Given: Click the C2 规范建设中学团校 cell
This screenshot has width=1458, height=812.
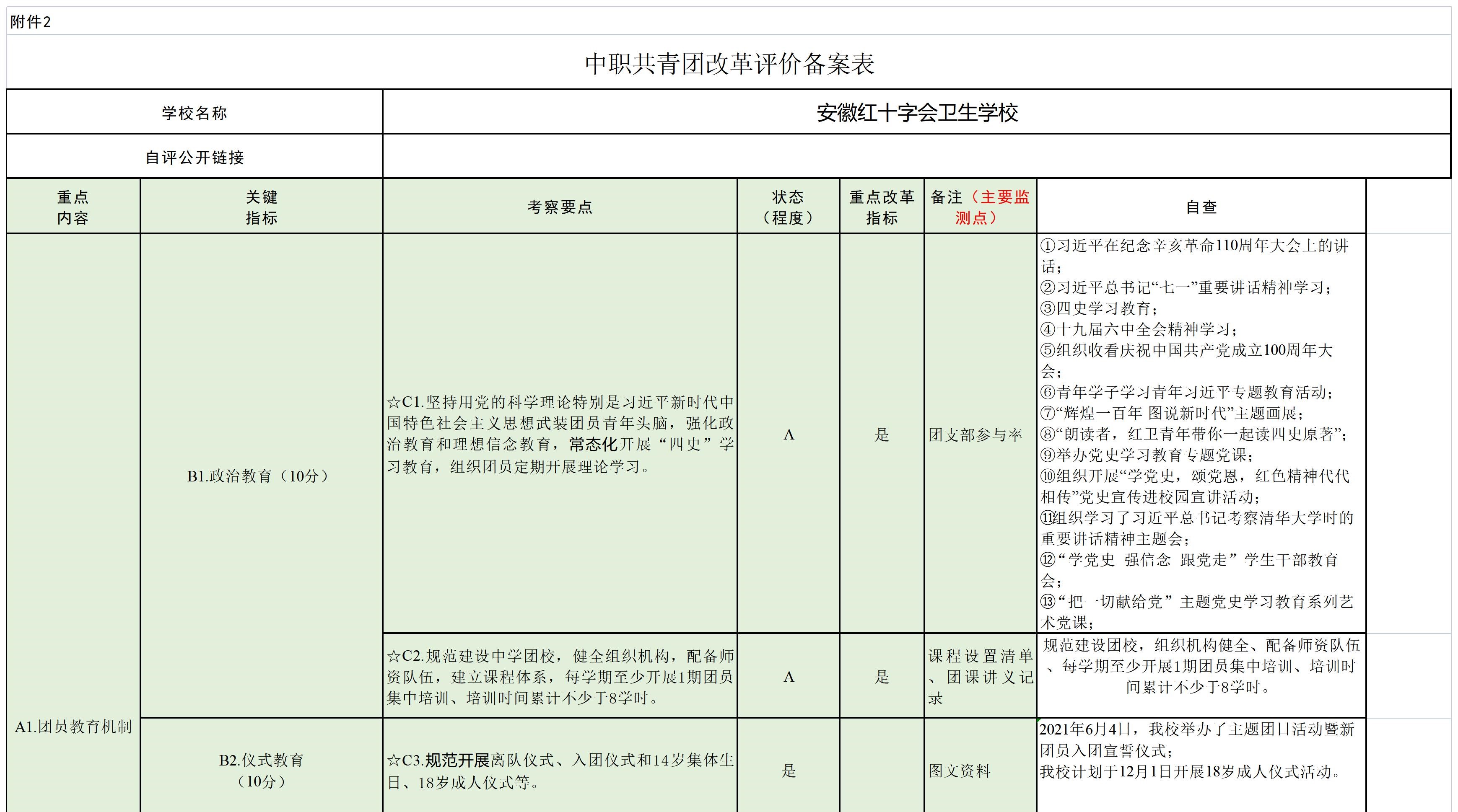Looking at the screenshot, I should (559, 677).
